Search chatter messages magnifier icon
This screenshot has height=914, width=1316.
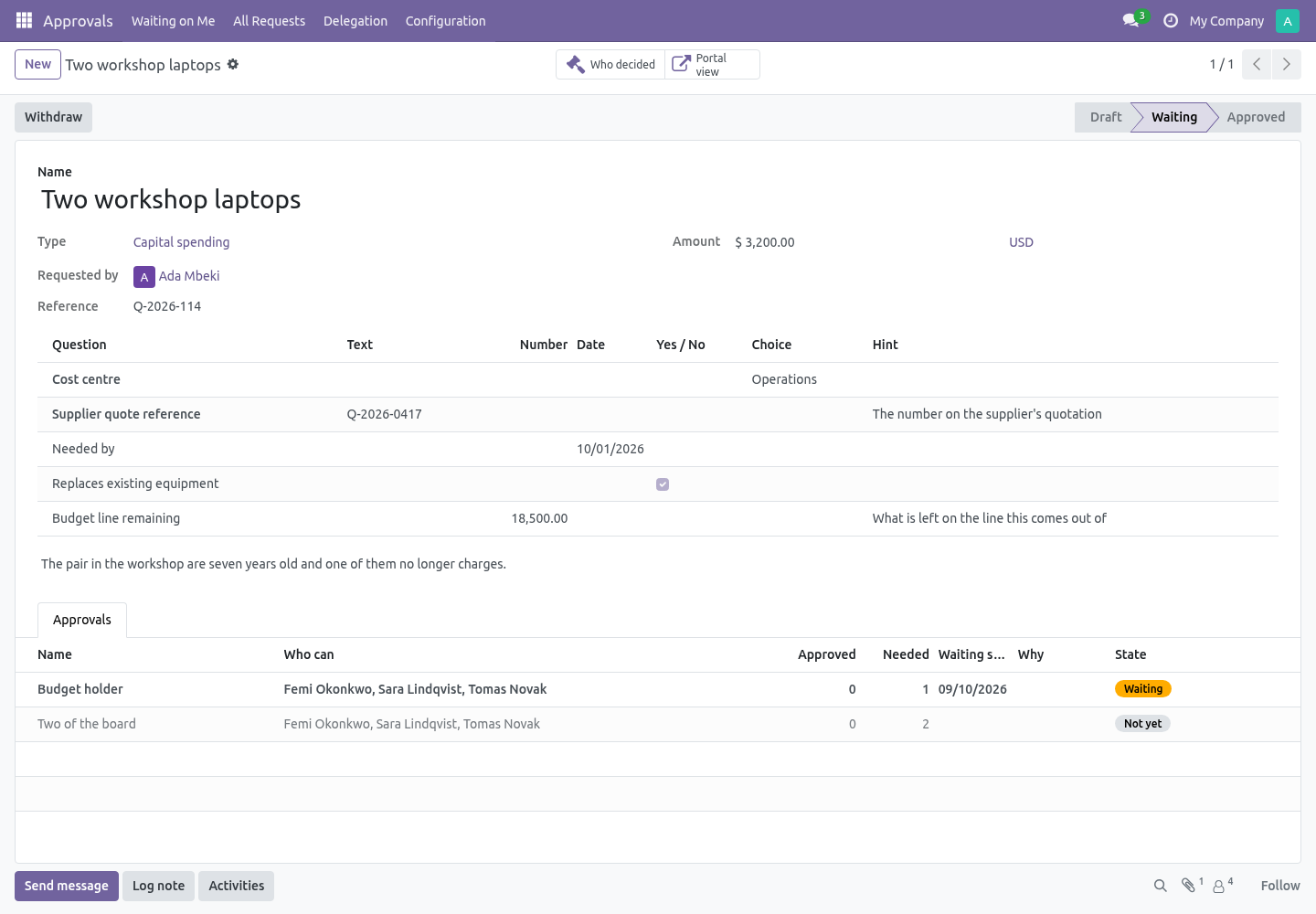coord(1161,886)
